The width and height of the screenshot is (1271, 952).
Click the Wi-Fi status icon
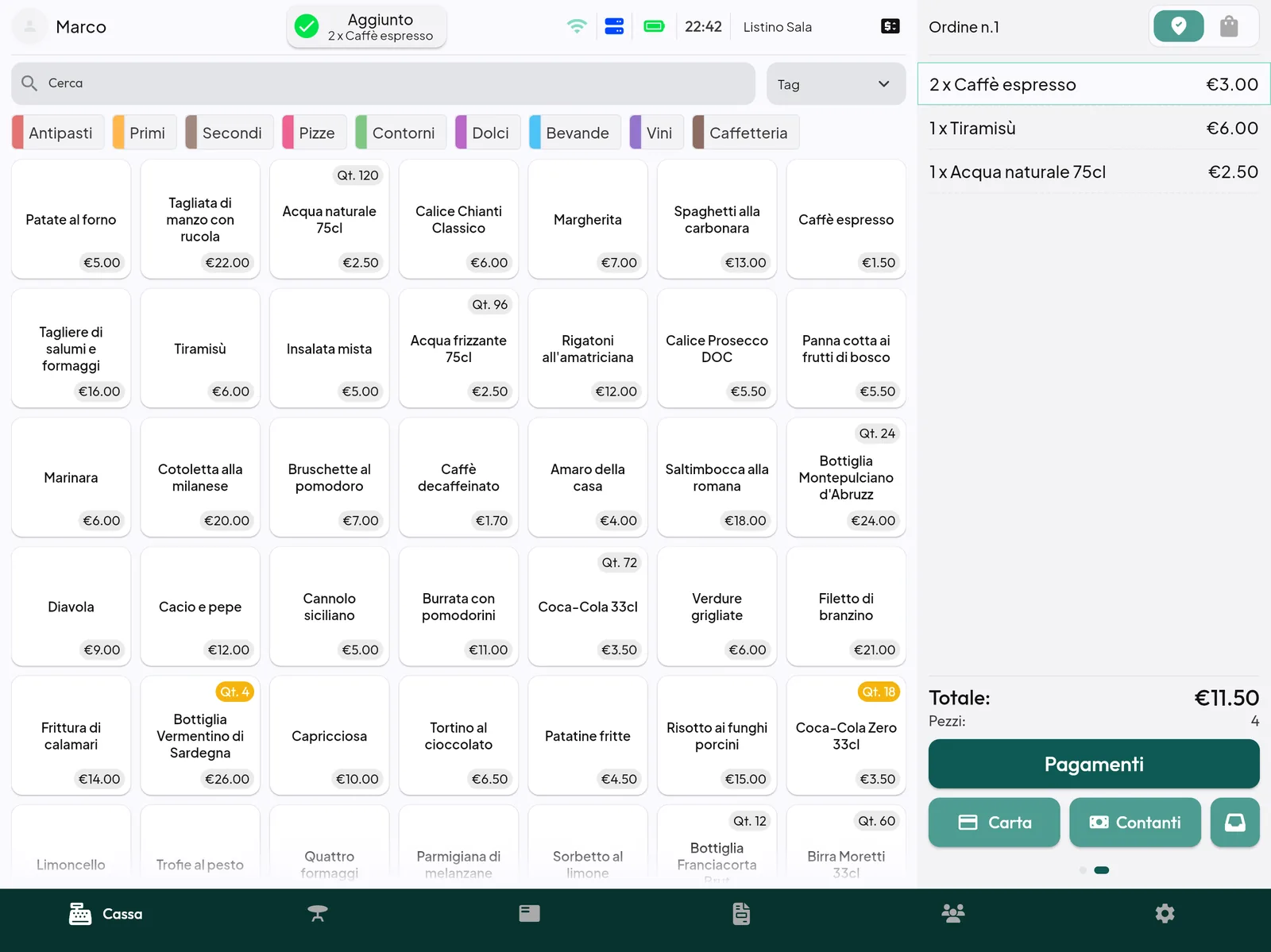577,26
